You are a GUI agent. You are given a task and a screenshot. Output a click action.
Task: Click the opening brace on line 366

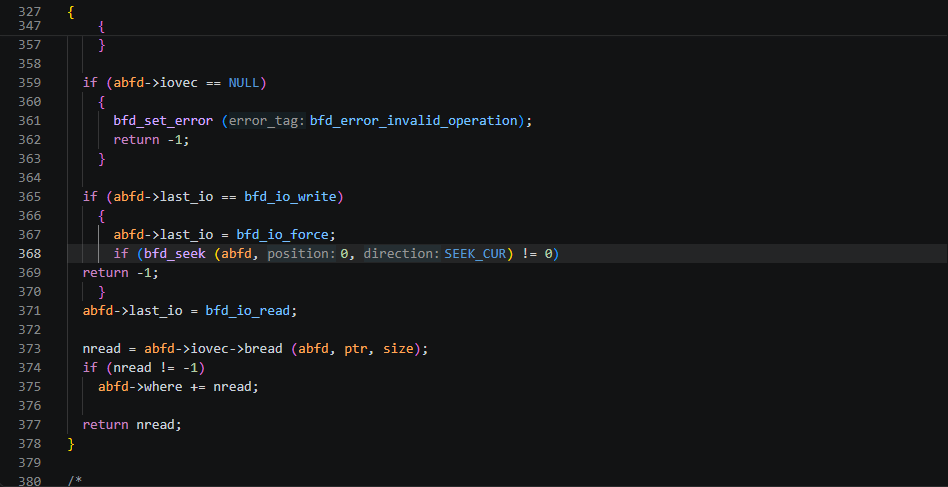point(102,216)
